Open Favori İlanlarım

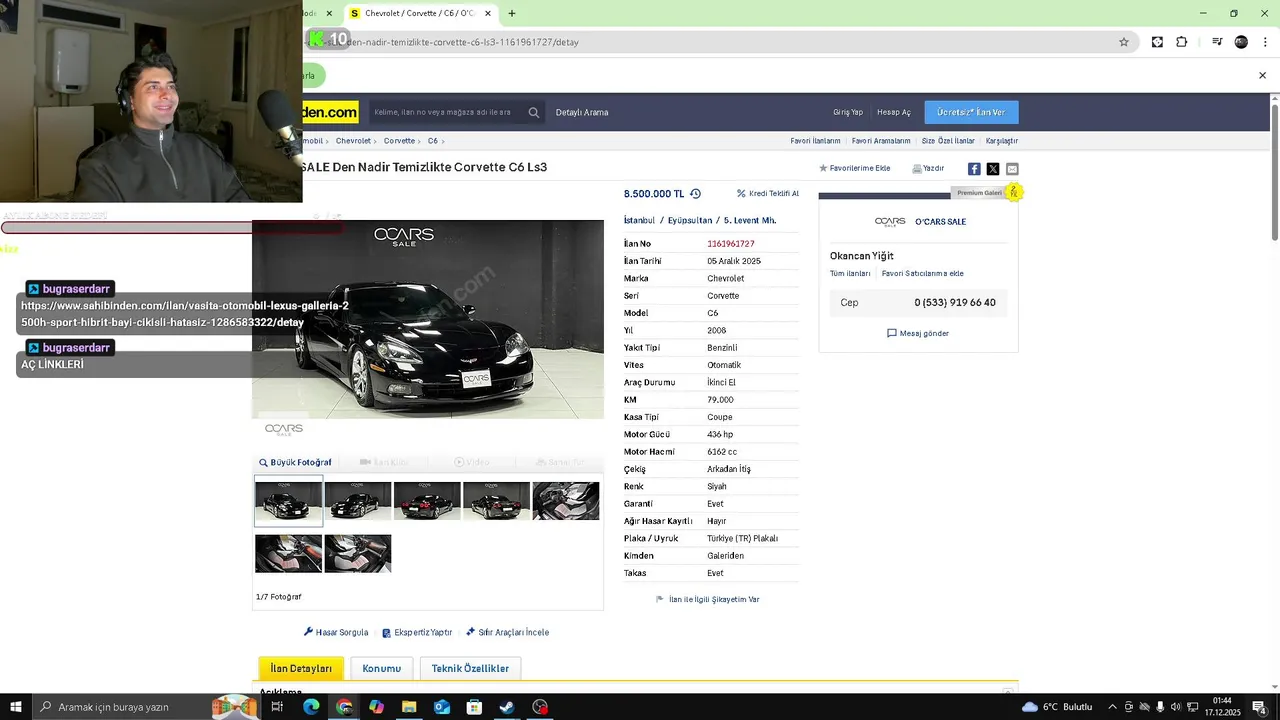(x=815, y=141)
